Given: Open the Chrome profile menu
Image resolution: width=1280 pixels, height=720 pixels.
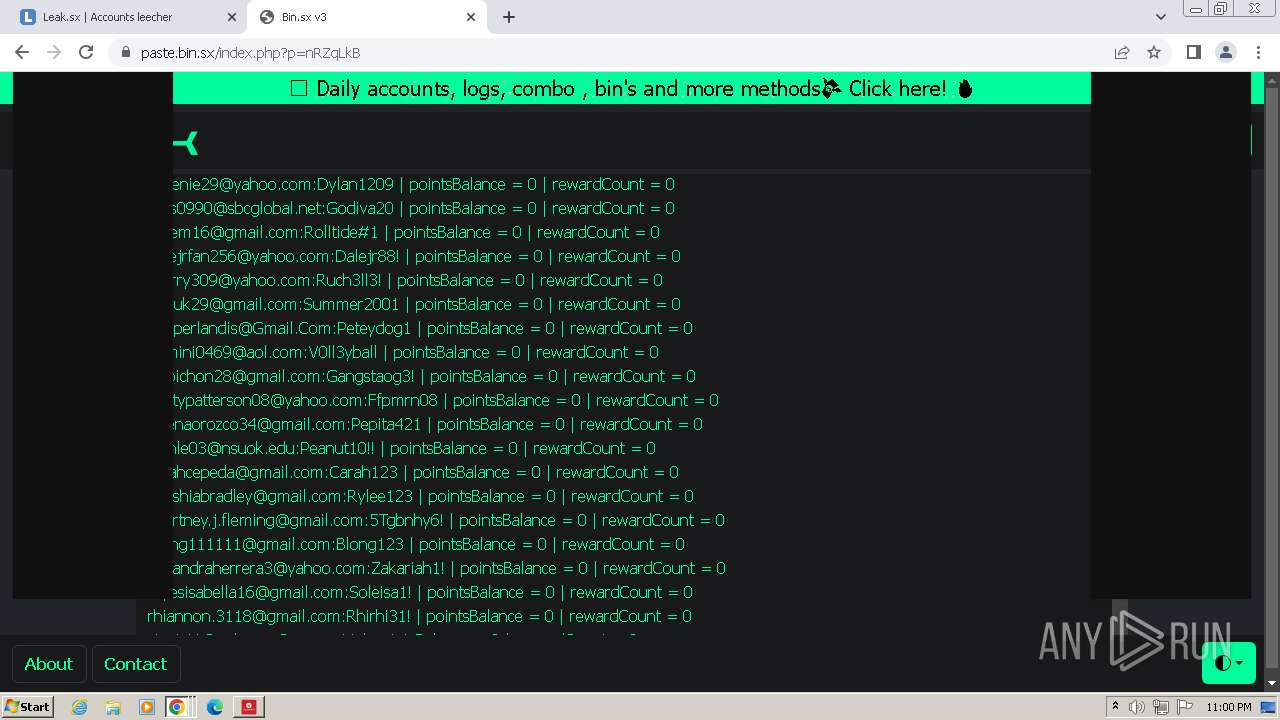Looking at the screenshot, I should click(1225, 52).
